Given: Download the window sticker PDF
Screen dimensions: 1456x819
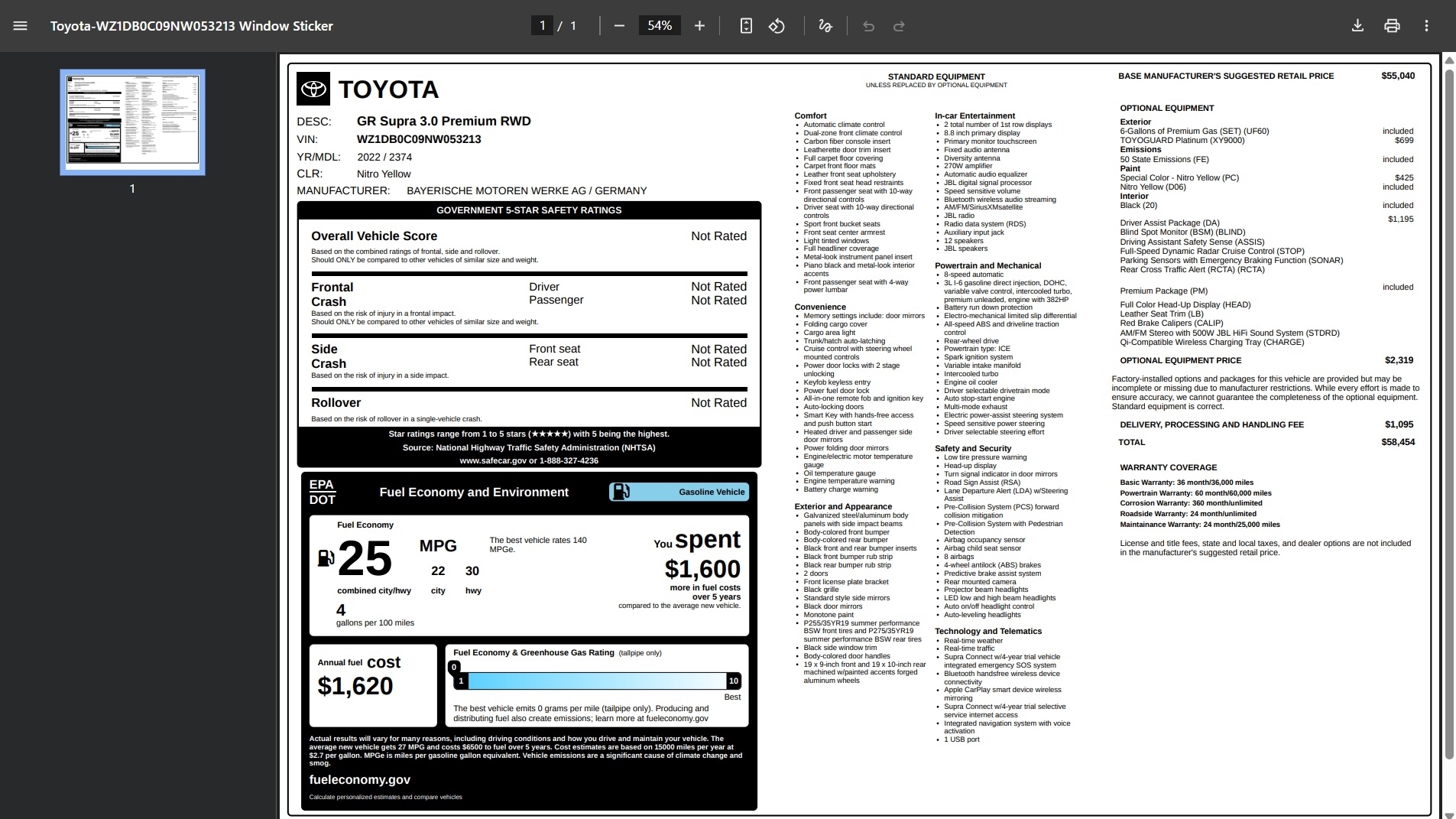Looking at the screenshot, I should [1357, 26].
